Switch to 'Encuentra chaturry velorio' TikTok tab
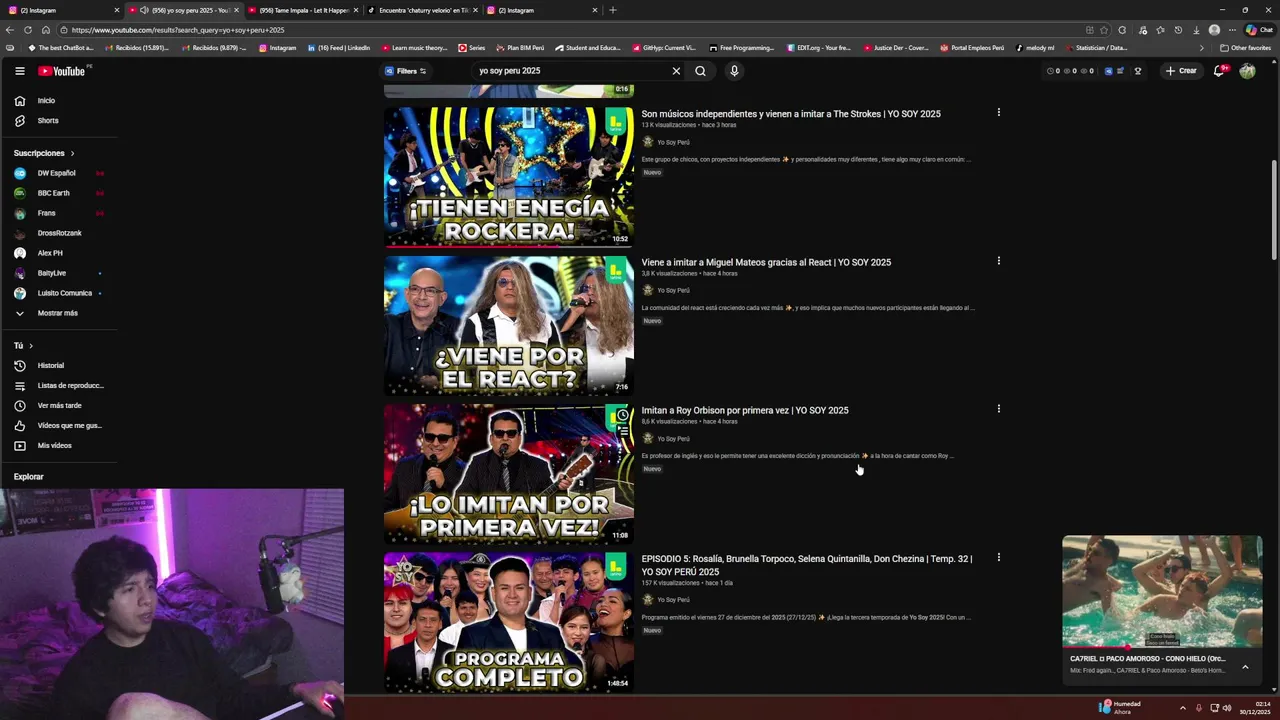 point(422,10)
